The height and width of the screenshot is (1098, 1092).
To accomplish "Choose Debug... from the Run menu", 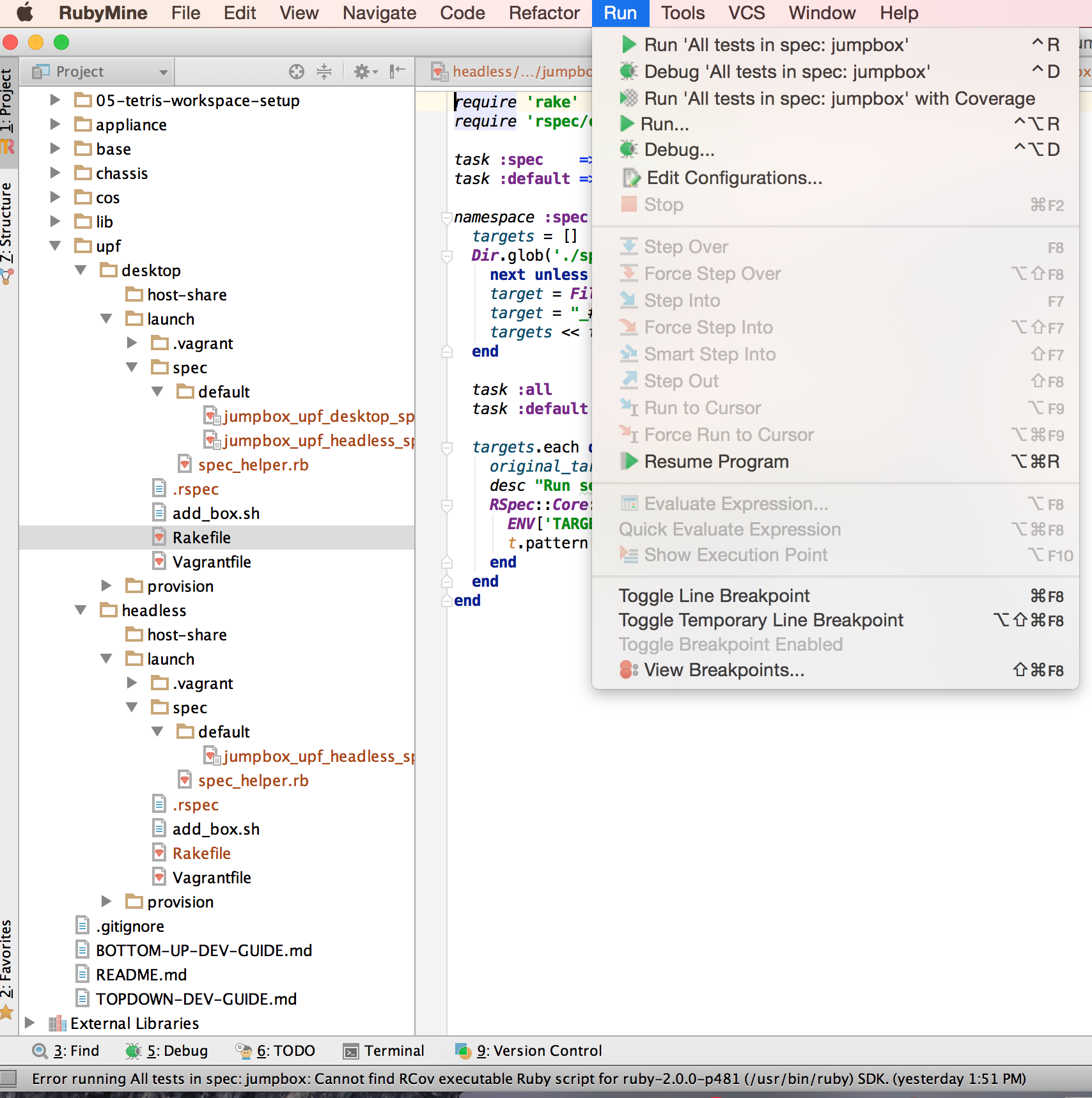I will pyautogui.click(x=836, y=150).
